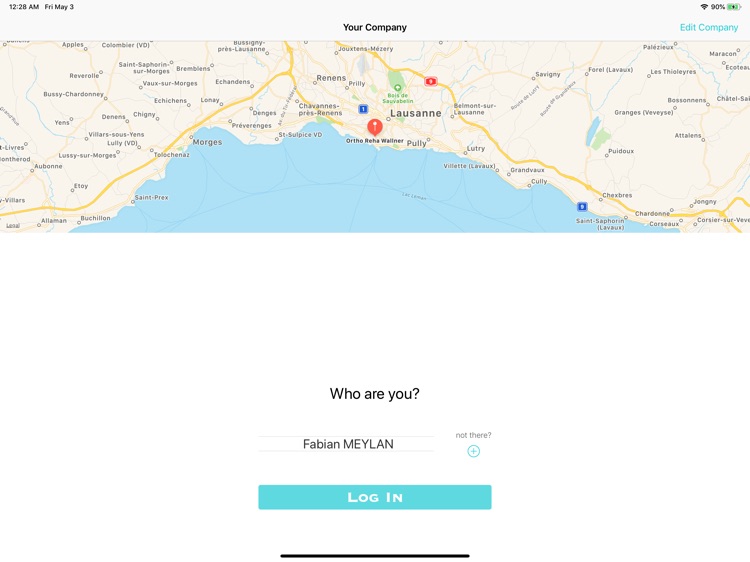
Task: Tap the battery indicator in status bar
Action: pos(734,7)
